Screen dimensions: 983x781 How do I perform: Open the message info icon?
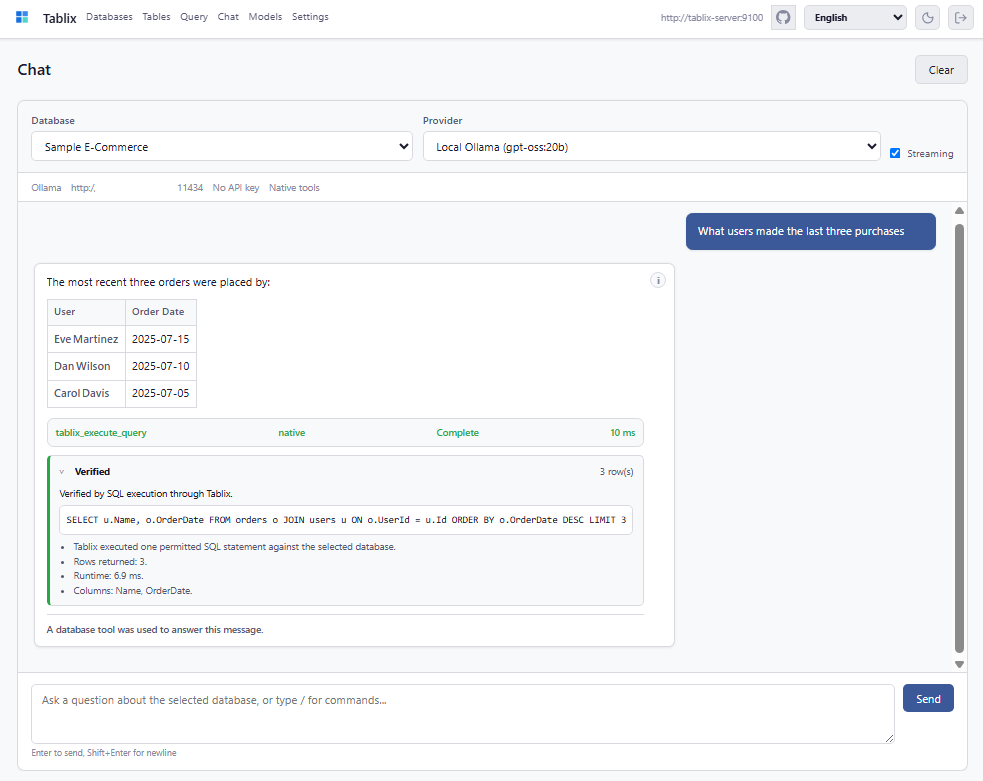(x=658, y=280)
